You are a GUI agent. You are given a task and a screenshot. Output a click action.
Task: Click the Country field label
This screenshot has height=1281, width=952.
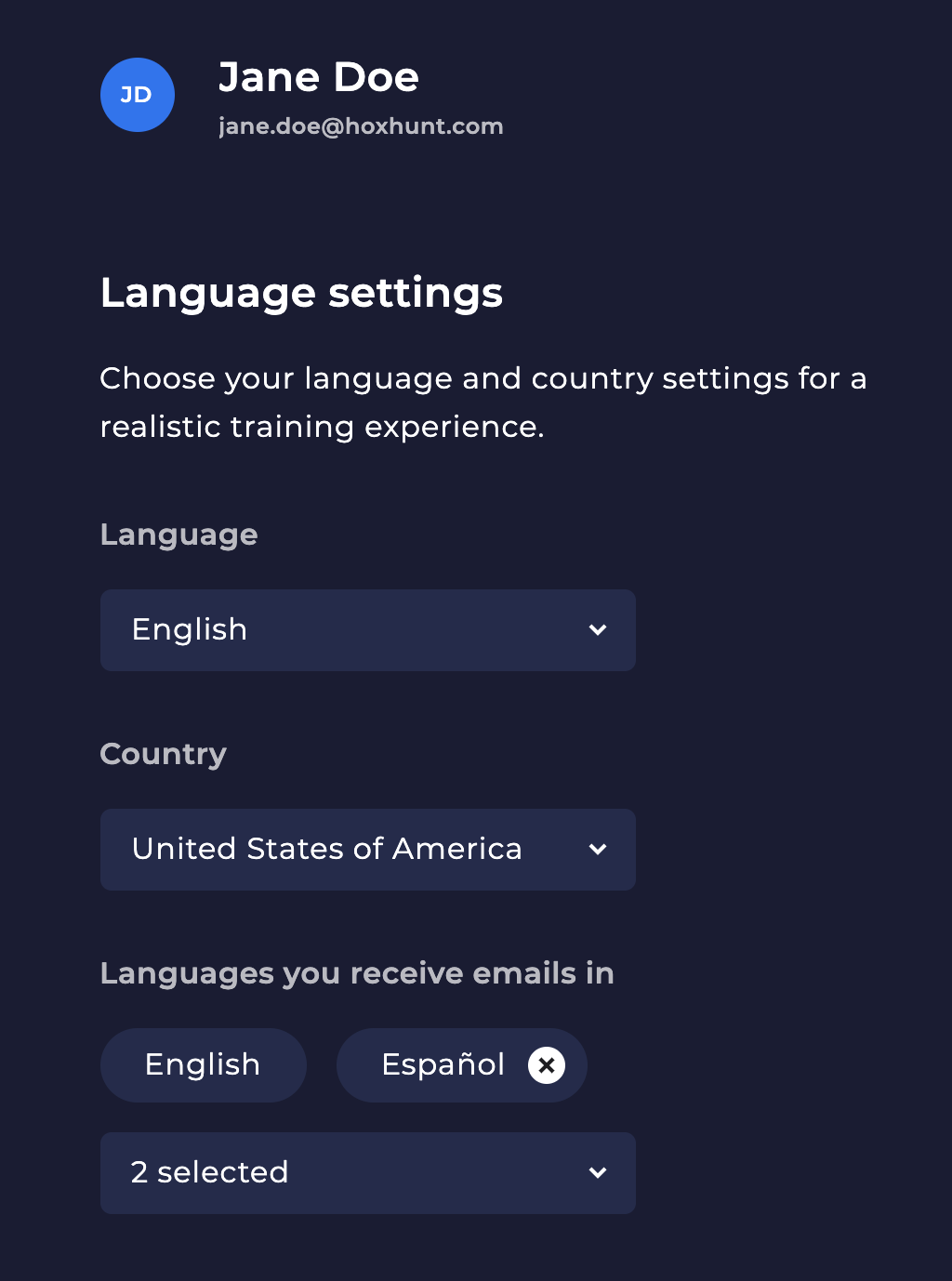[164, 754]
